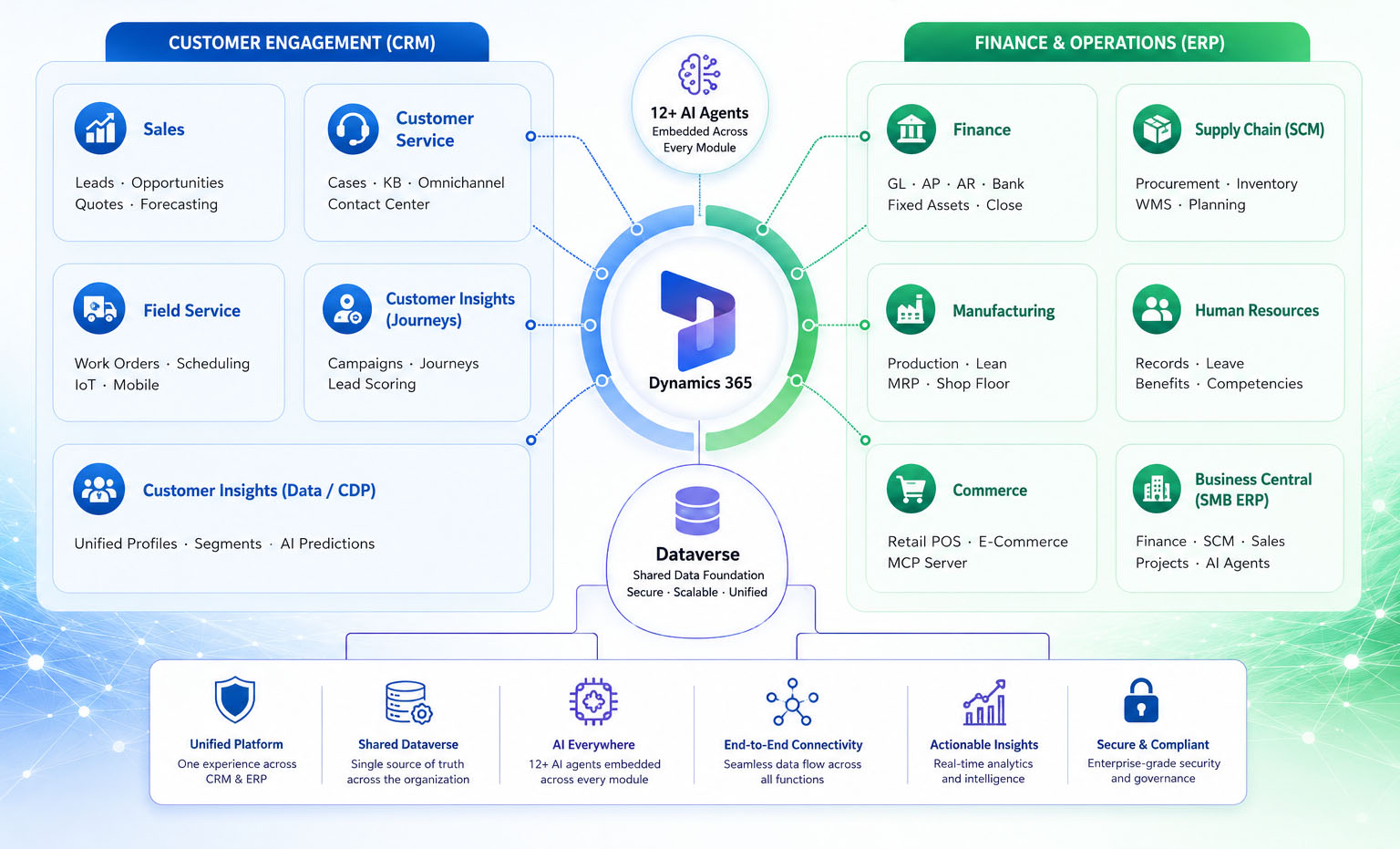
Task: Click the Secure & Compliant padlock icon
Action: coord(1141,700)
